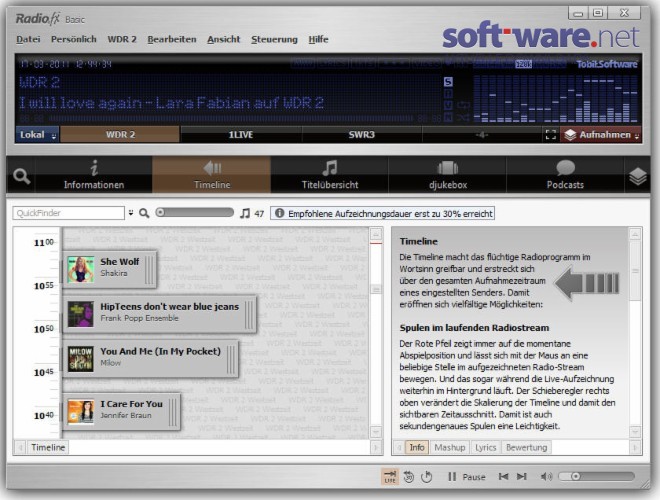
Task: Expand the QuickFinder options arrow
Action: tap(131, 213)
